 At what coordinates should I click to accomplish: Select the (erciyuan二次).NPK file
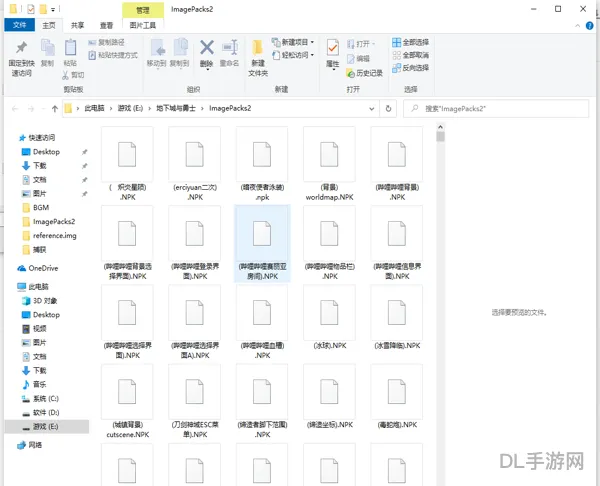coord(195,165)
